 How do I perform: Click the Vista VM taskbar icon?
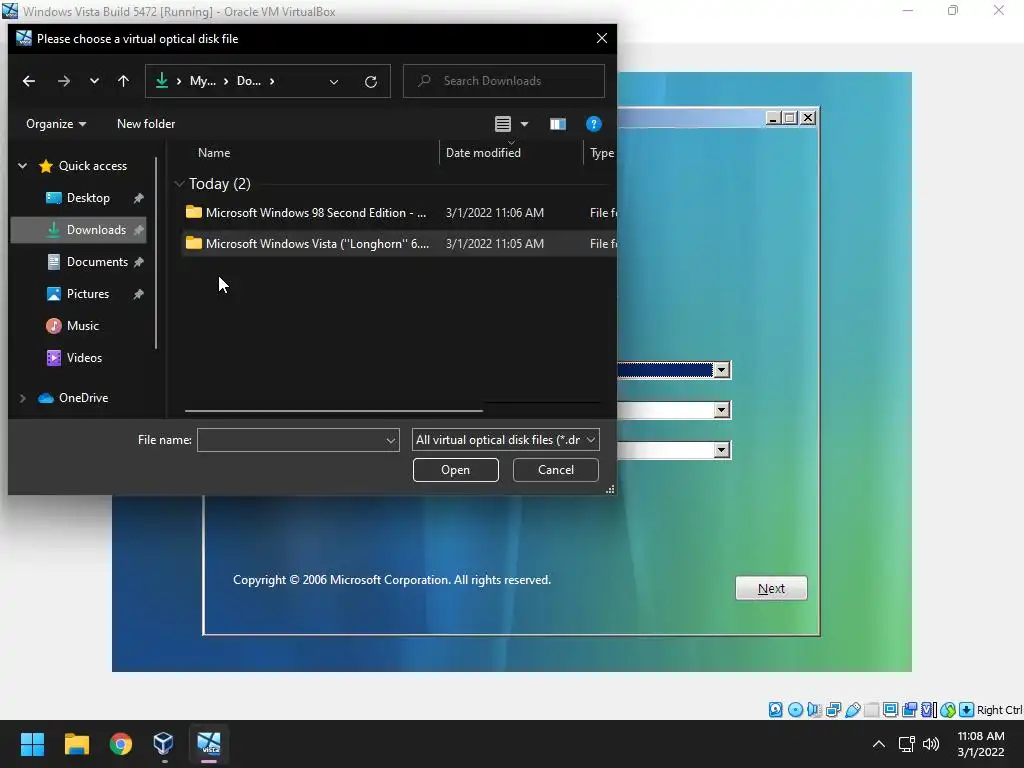pos(209,744)
